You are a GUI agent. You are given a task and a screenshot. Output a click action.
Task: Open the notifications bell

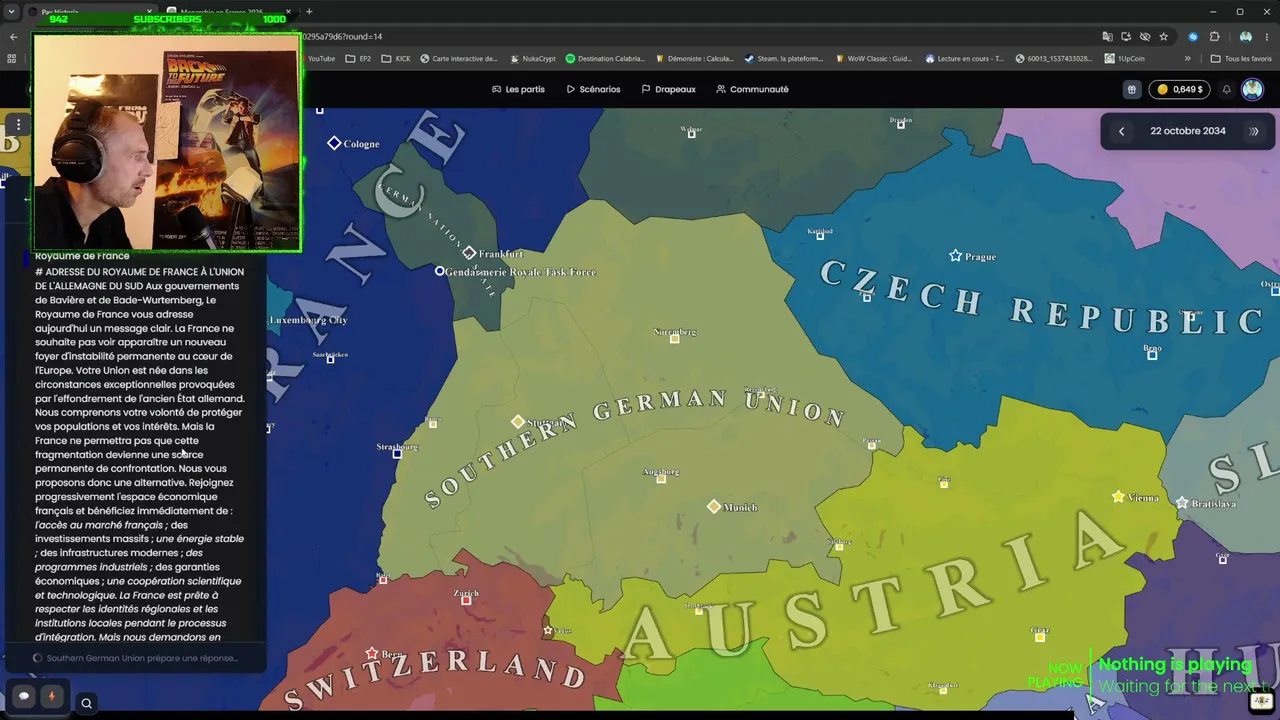[1227, 89]
